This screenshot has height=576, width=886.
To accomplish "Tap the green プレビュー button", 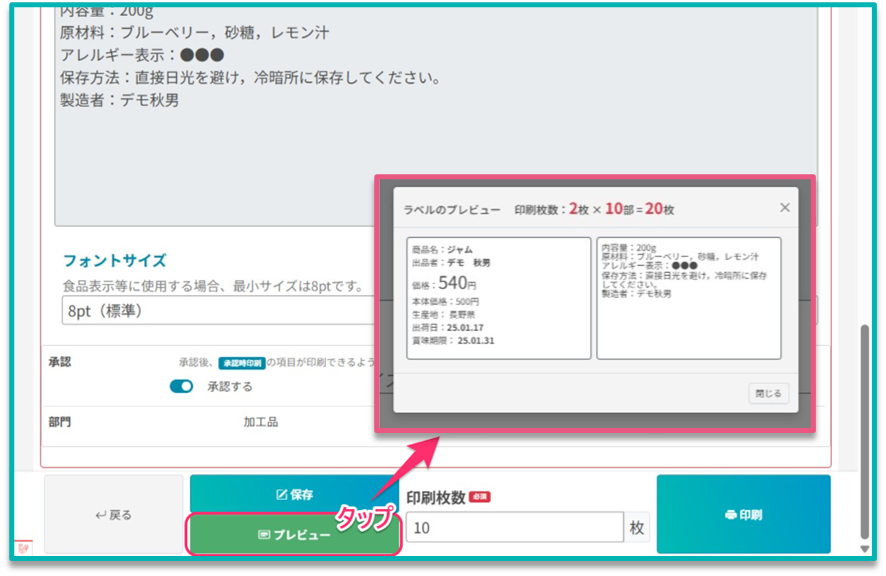I will coord(294,535).
